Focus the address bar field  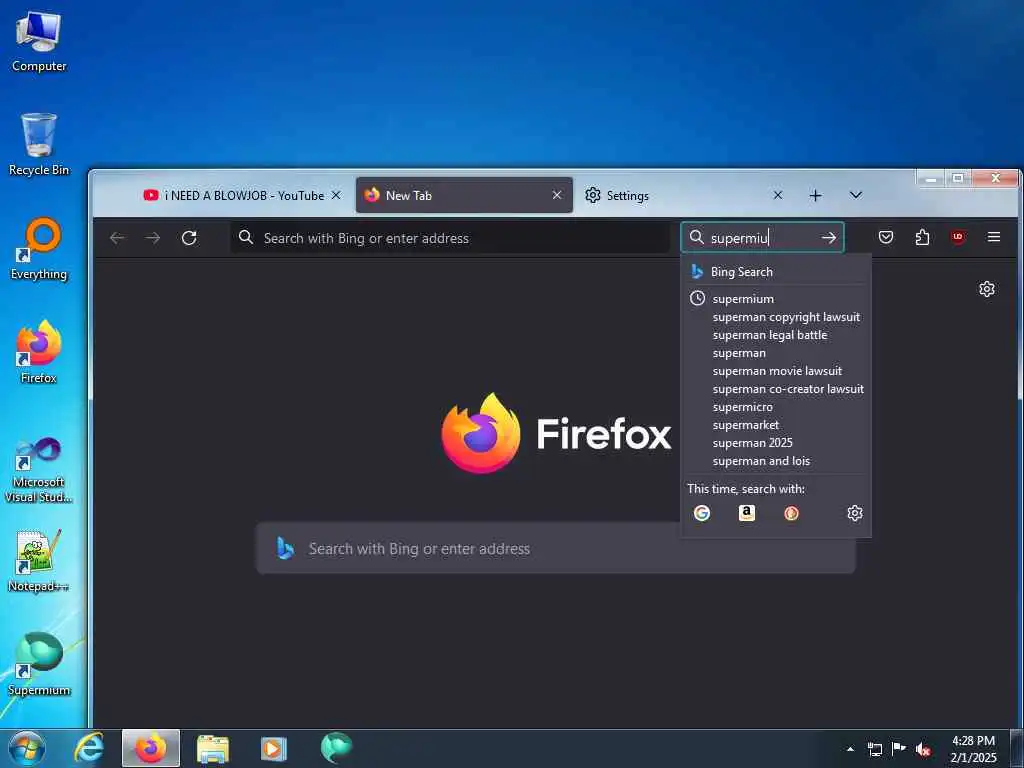pos(450,238)
